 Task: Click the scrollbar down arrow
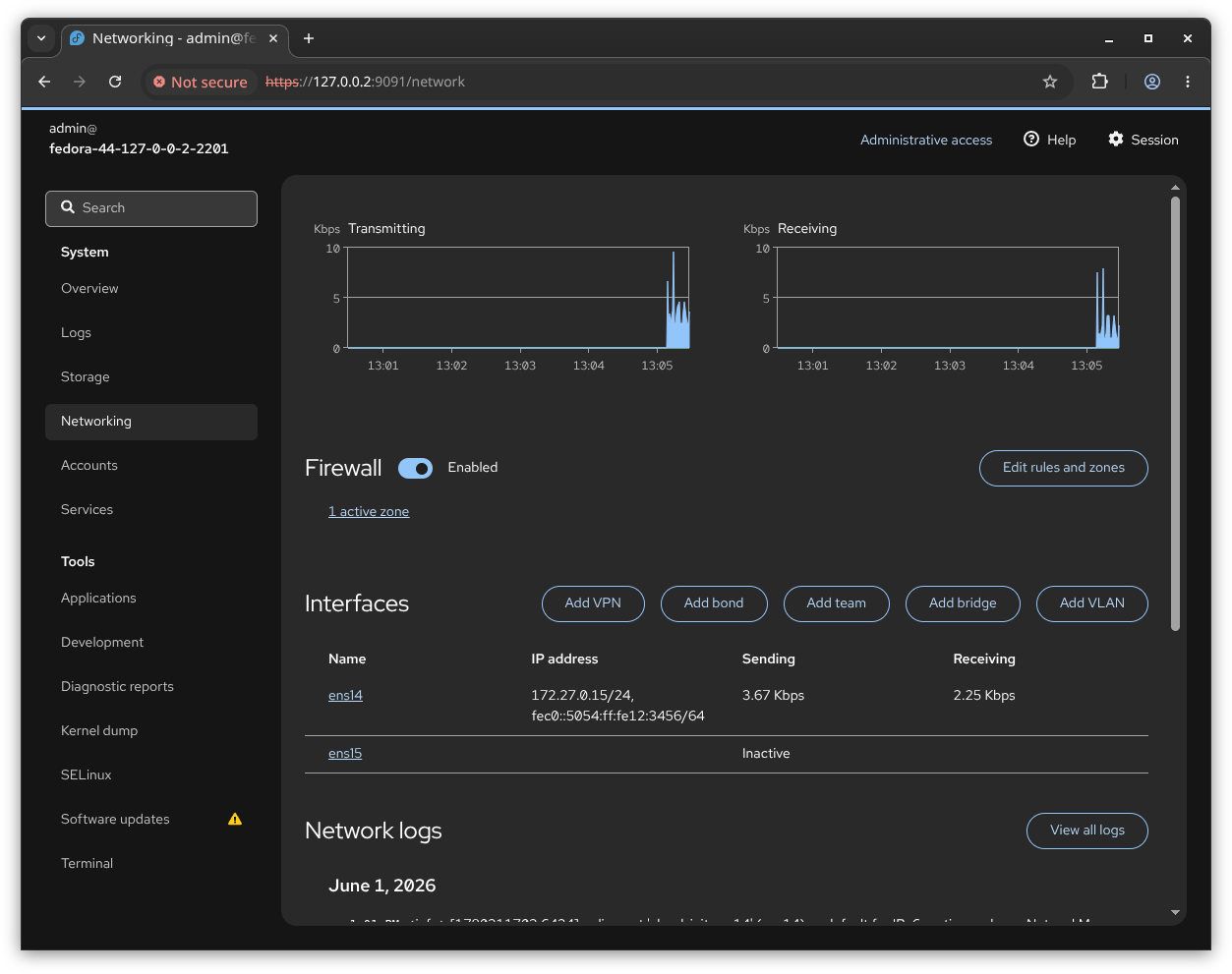tap(1175, 912)
